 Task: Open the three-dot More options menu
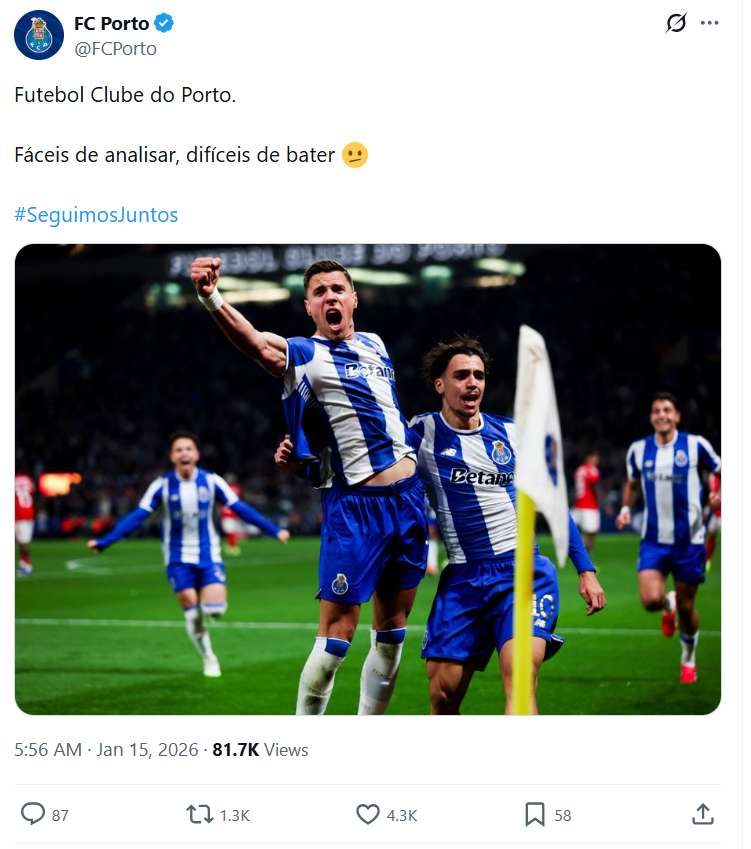(x=710, y=23)
